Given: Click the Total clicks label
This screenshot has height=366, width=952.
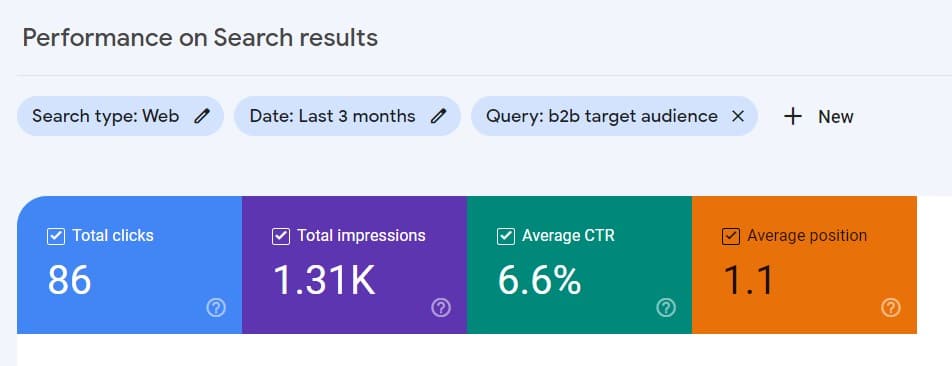Looking at the screenshot, I should tap(113, 236).
